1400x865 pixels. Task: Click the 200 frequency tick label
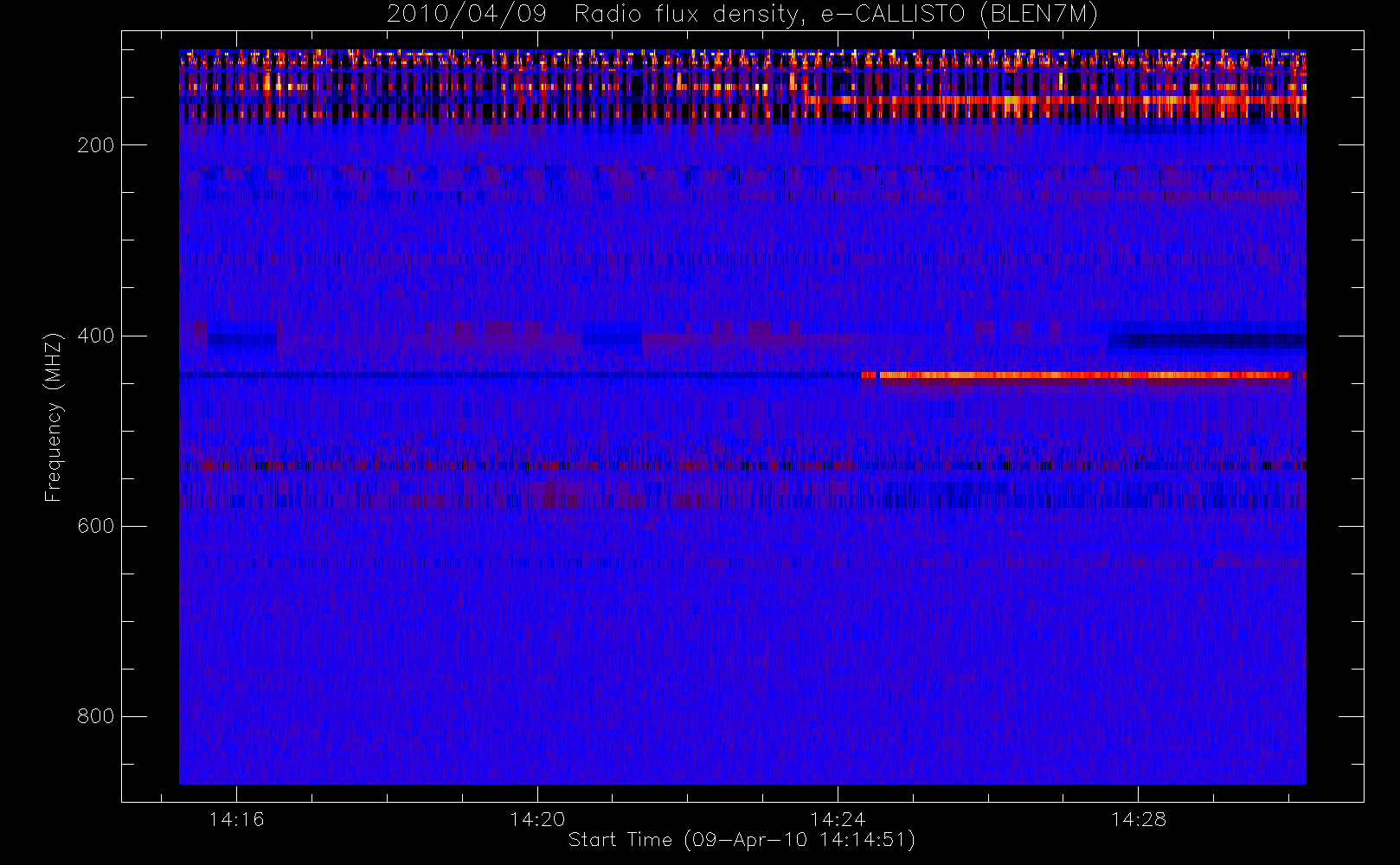click(95, 145)
